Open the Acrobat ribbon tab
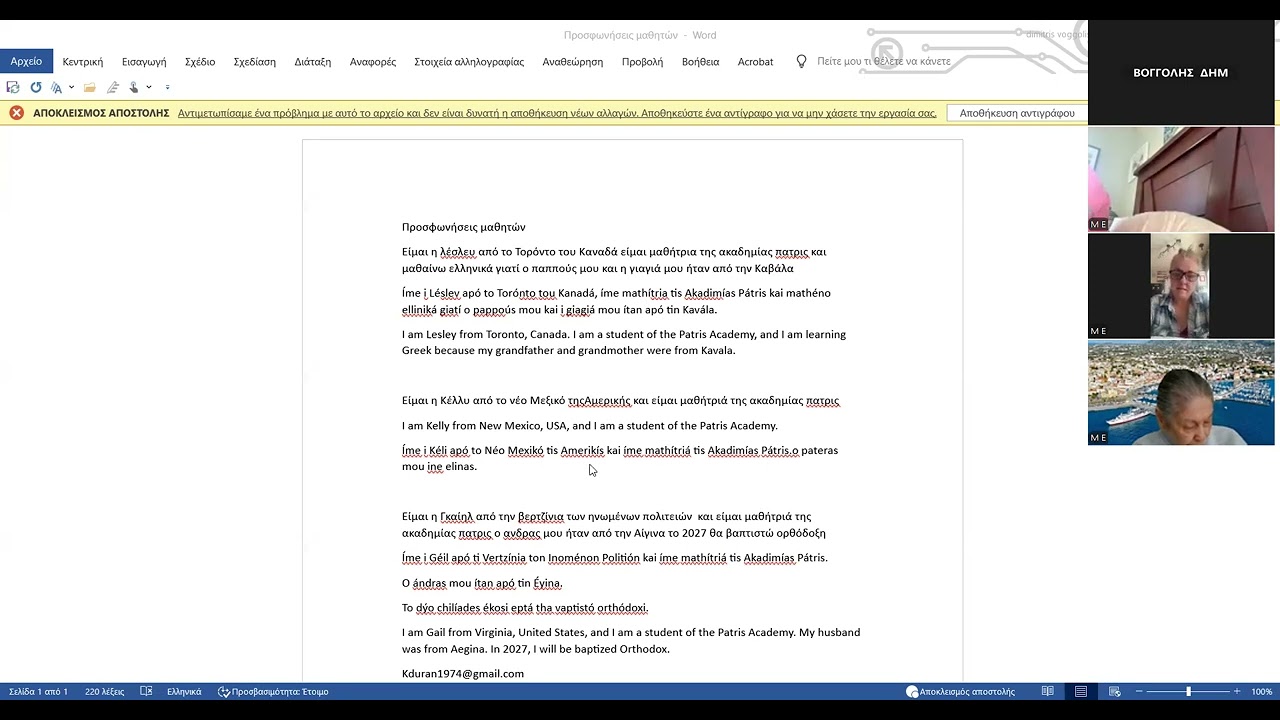Viewport: 1280px width, 720px height. (755, 62)
